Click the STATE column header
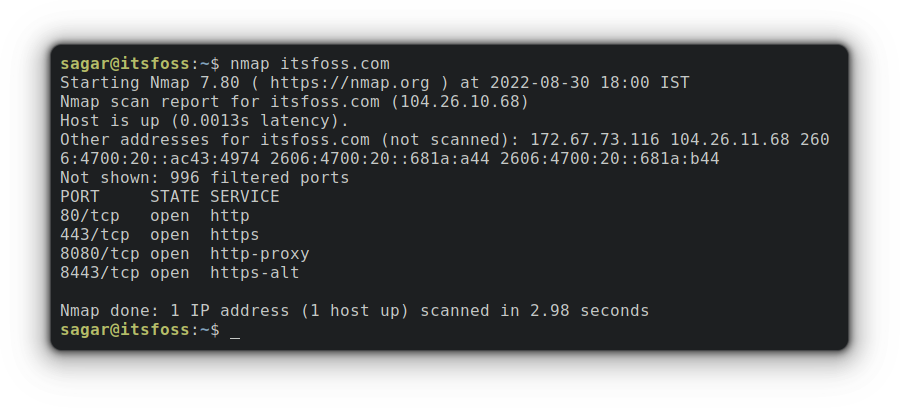The width and height of the screenshot is (900, 408). [x=174, y=196]
